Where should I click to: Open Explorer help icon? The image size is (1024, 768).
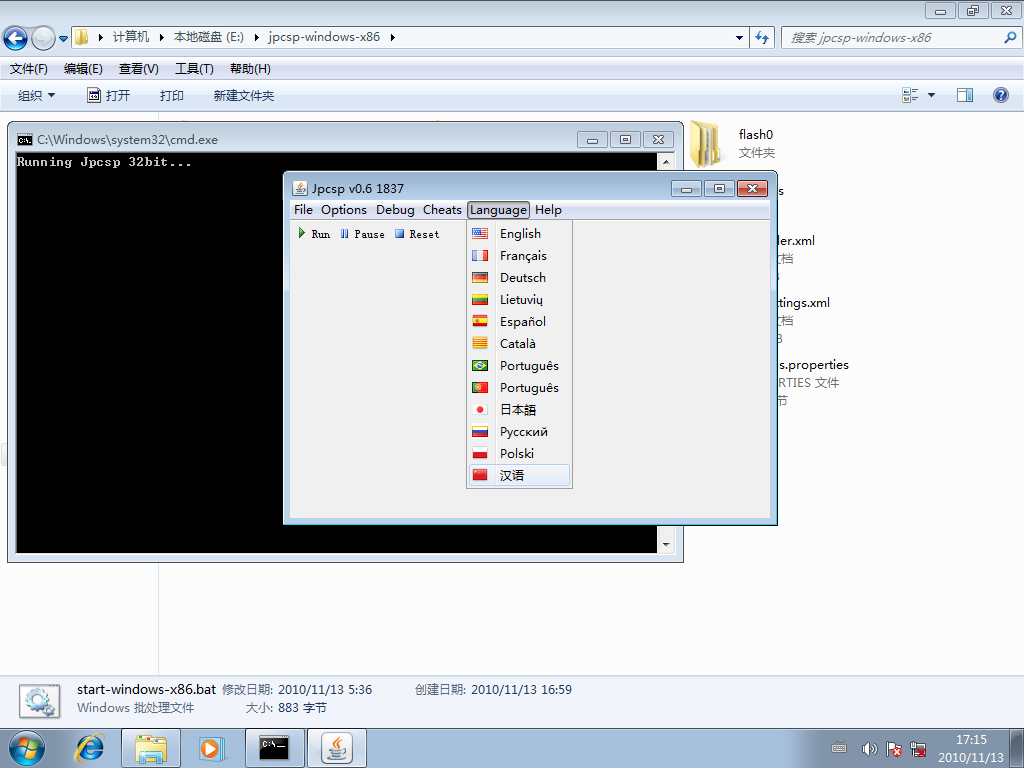click(x=1000, y=95)
